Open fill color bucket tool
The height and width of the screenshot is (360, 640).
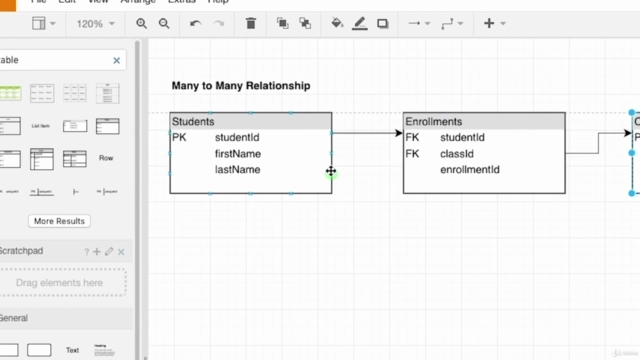click(337, 23)
